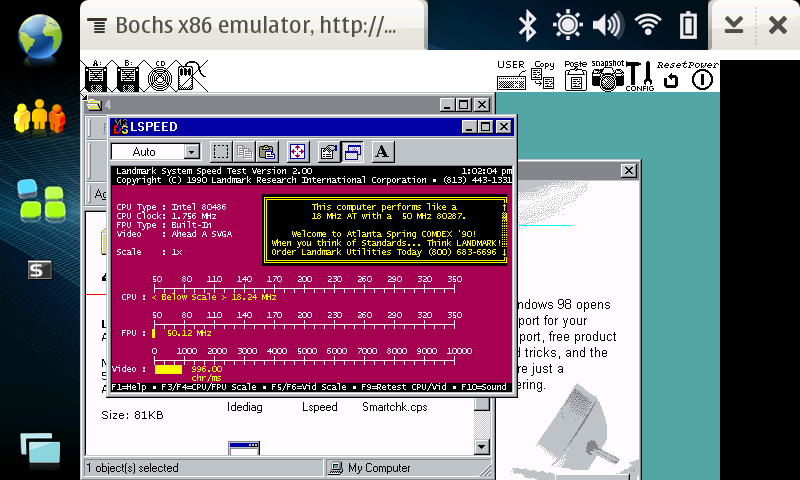800x480 pixels.
Task: Click the floppy B: drive icon
Action: pyautogui.click(x=128, y=77)
